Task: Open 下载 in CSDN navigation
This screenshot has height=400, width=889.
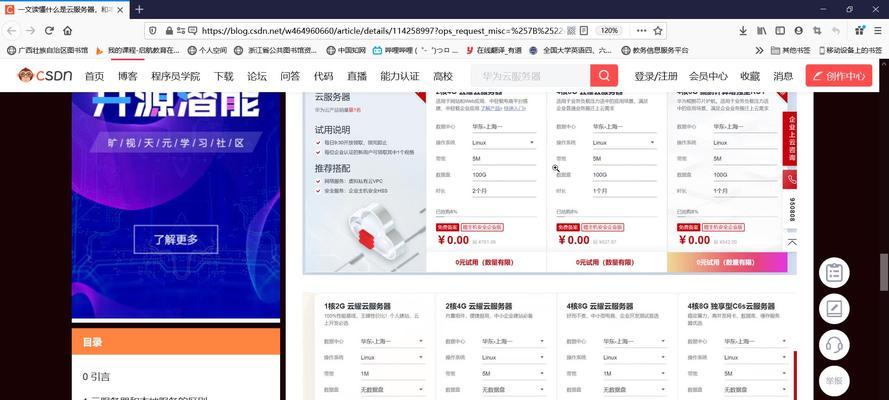Action: pos(223,76)
